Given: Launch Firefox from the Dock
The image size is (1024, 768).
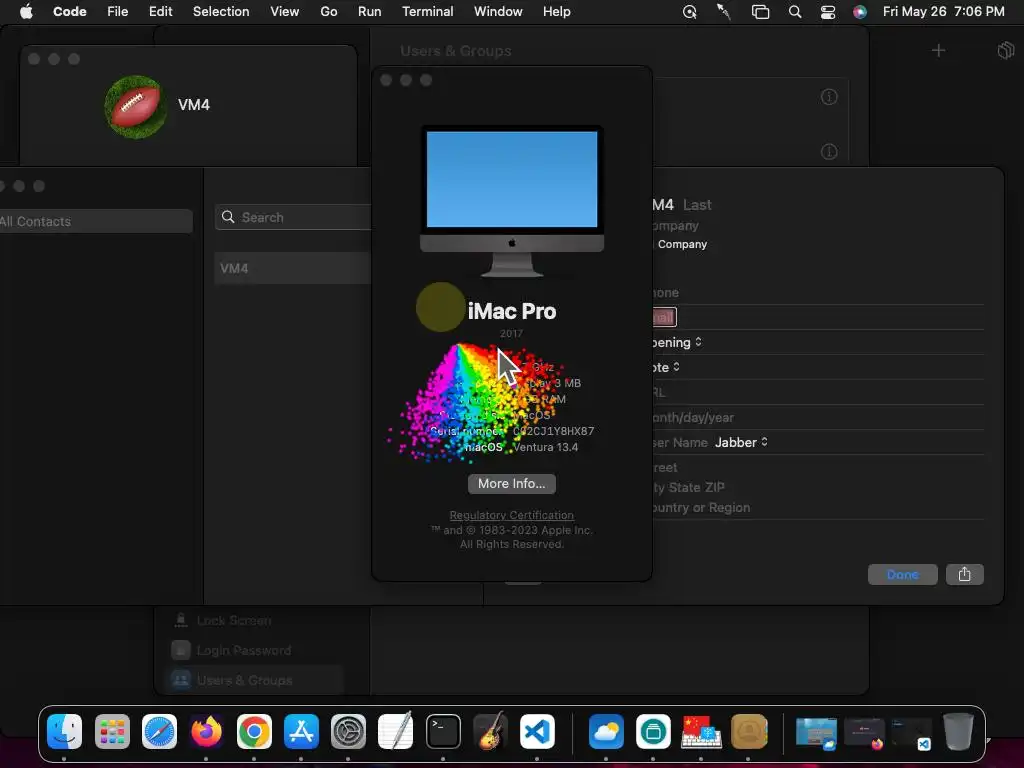Looking at the screenshot, I should [x=206, y=731].
